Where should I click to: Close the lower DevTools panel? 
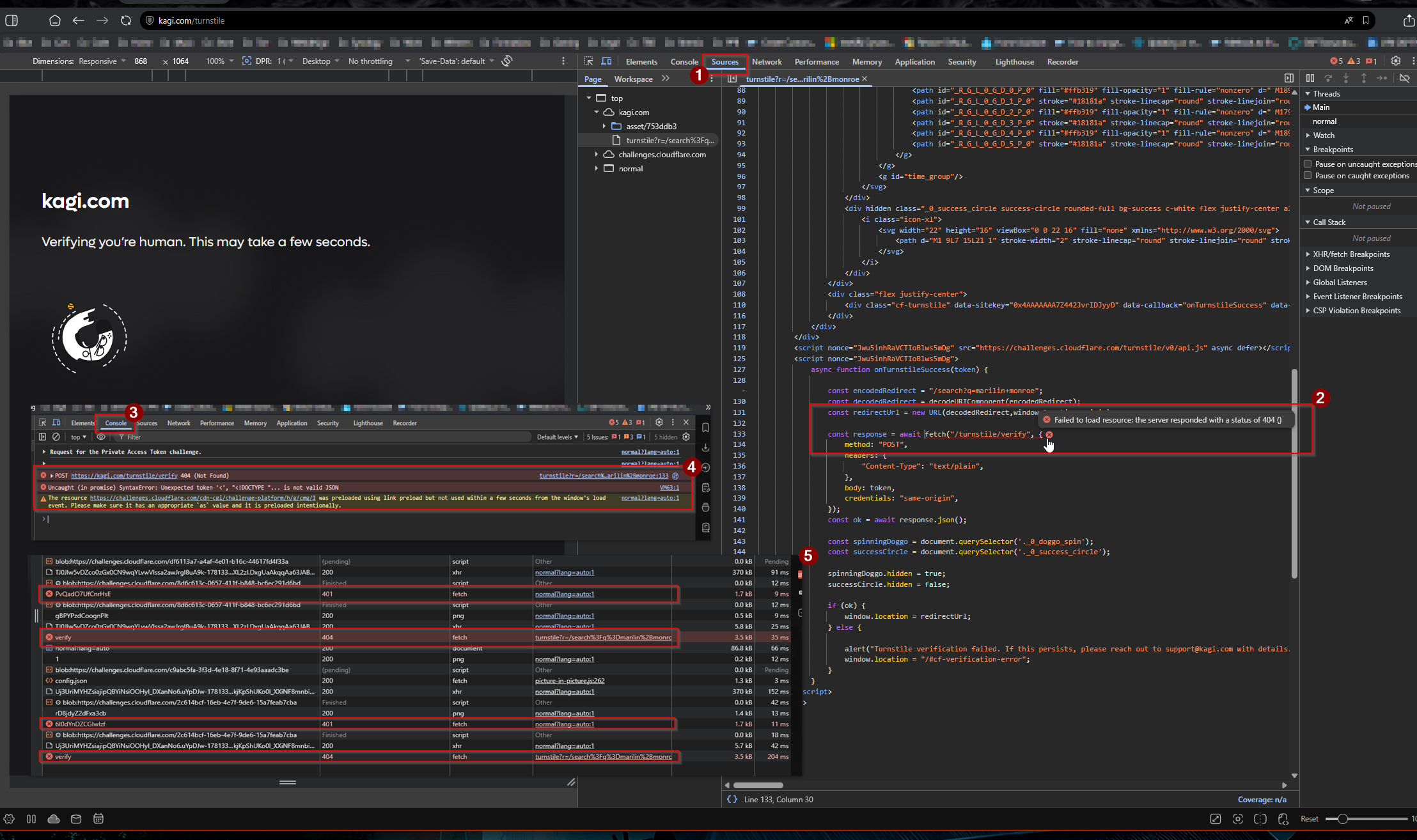click(686, 423)
